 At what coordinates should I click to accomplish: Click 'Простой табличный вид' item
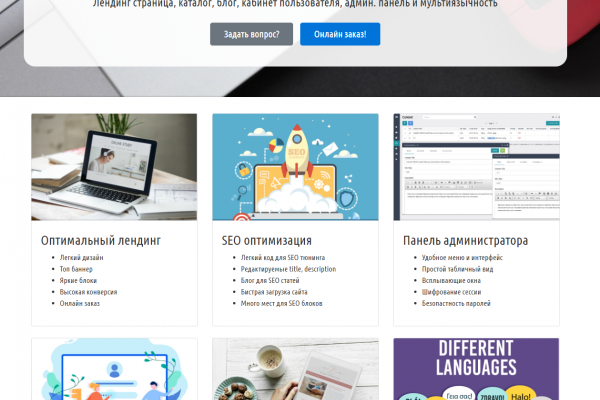[457, 269]
